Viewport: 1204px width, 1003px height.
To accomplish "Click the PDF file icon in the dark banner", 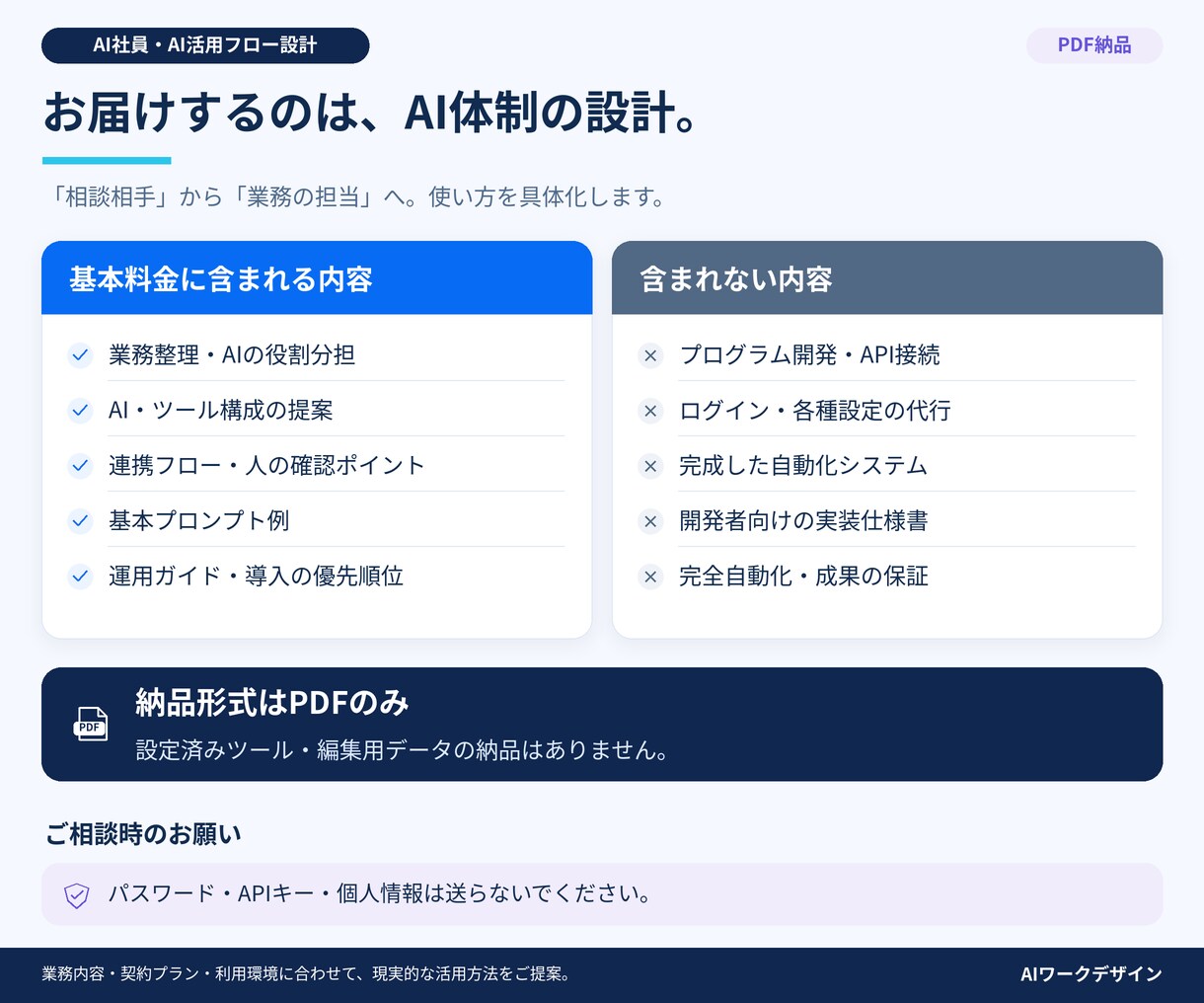I will click(91, 724).
